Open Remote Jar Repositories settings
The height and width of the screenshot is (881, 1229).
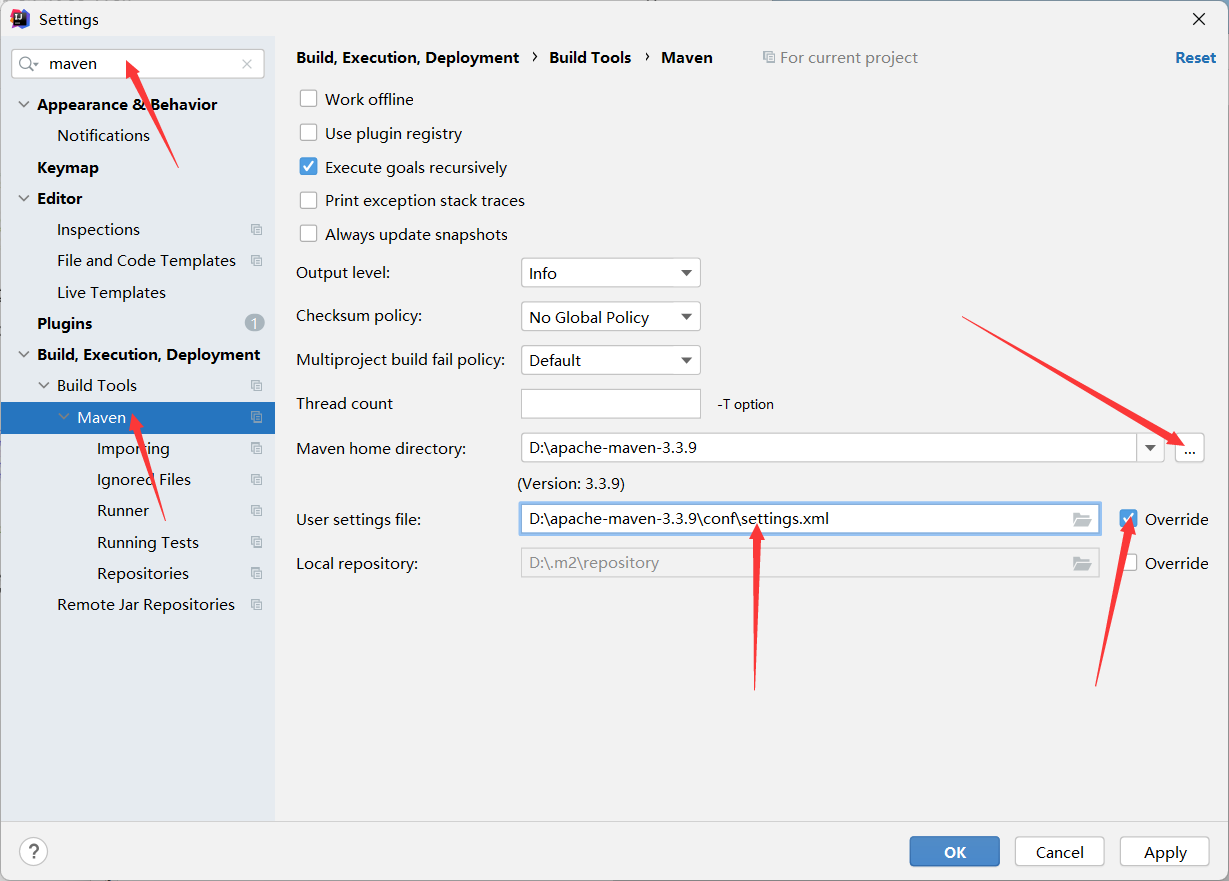(146, 604)
